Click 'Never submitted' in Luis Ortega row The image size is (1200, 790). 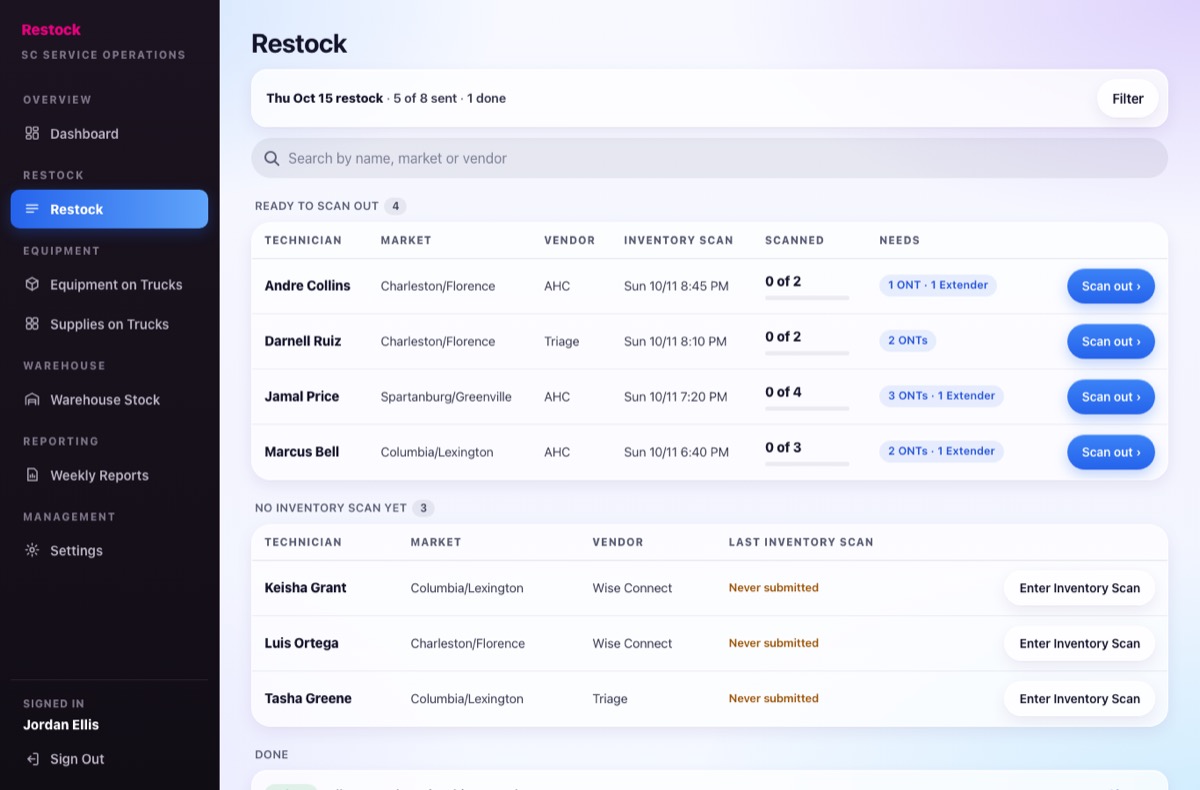click(x=773, y=643)
